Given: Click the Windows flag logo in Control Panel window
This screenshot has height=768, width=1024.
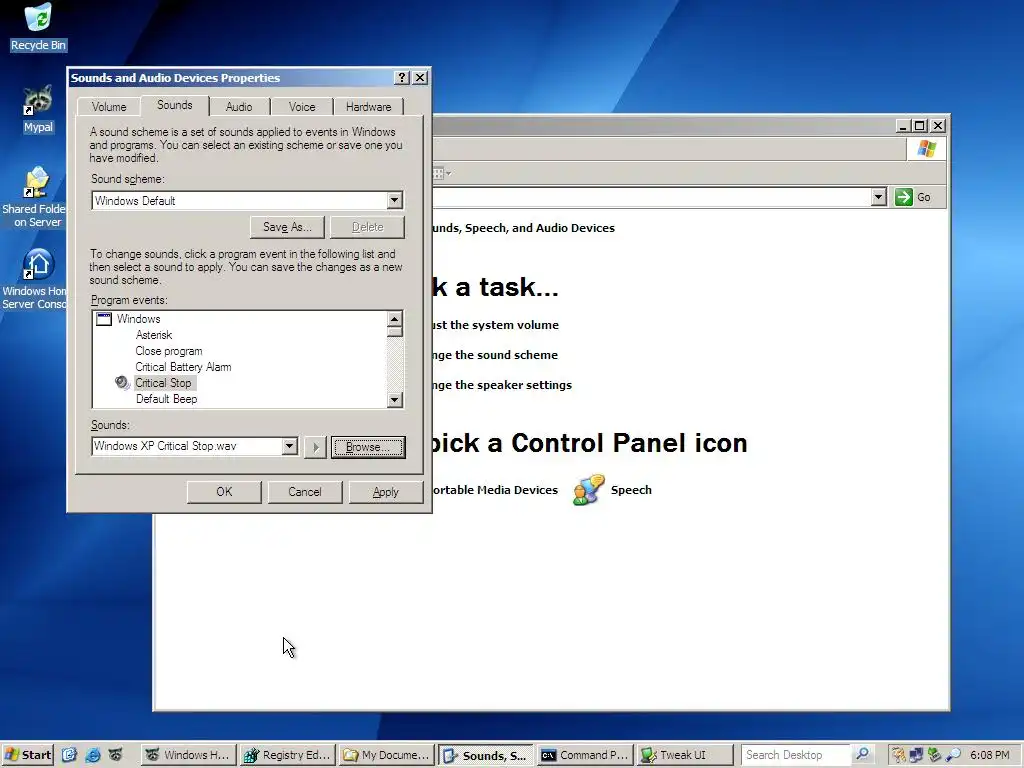Looking at the screenshot, I should [926, 149].
